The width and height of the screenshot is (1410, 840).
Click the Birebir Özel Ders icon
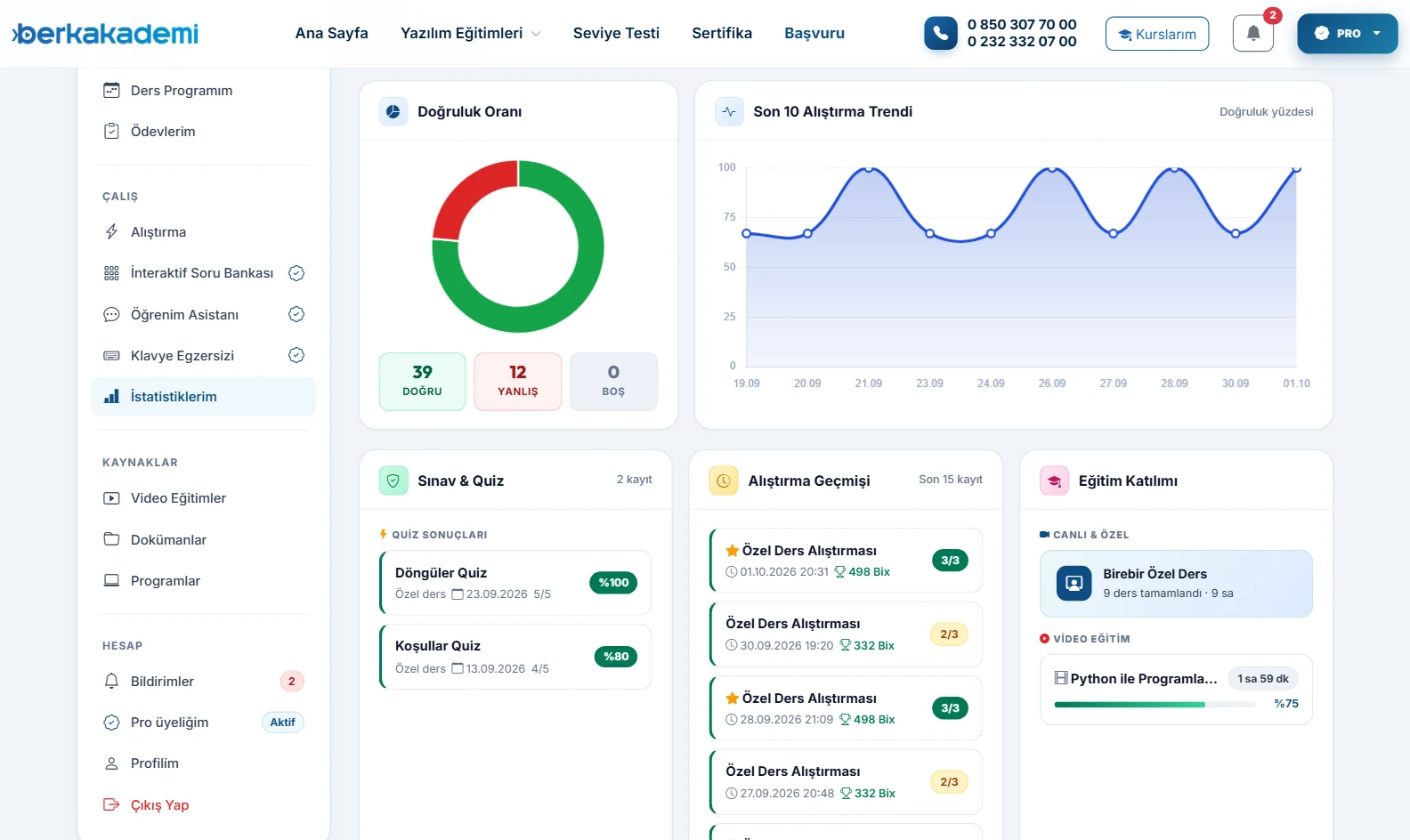point(1074,583)
